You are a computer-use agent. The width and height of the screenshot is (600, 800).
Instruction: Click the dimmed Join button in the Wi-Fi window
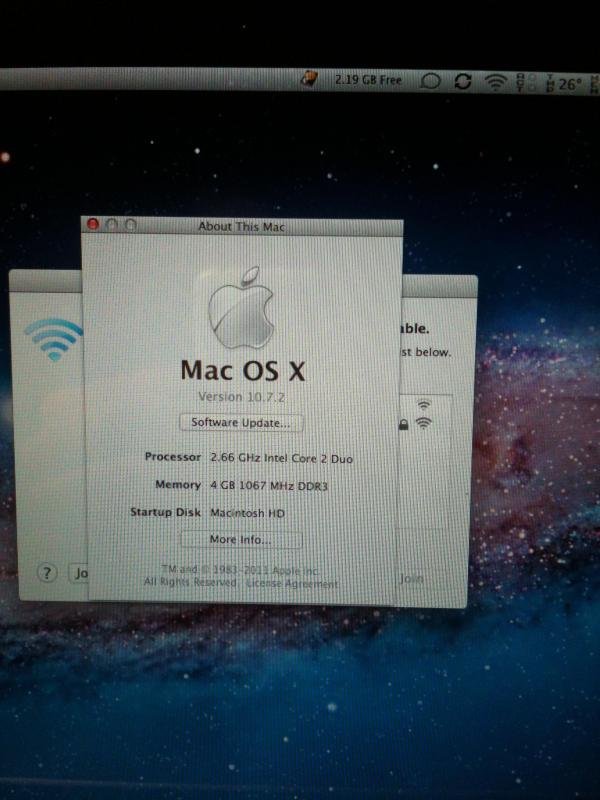[411, 579]
